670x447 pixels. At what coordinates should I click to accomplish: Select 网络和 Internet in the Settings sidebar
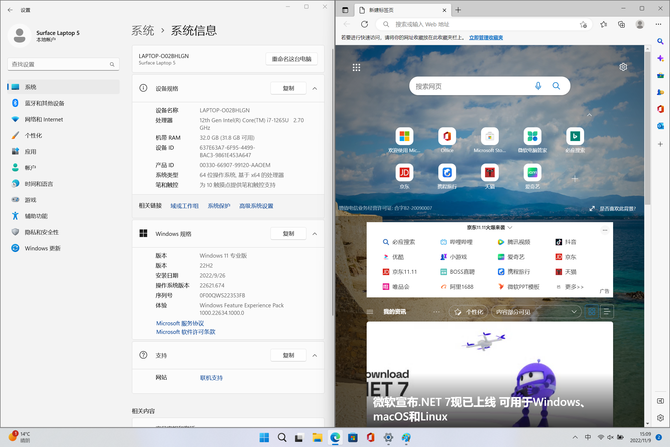(x=63, y=119)
